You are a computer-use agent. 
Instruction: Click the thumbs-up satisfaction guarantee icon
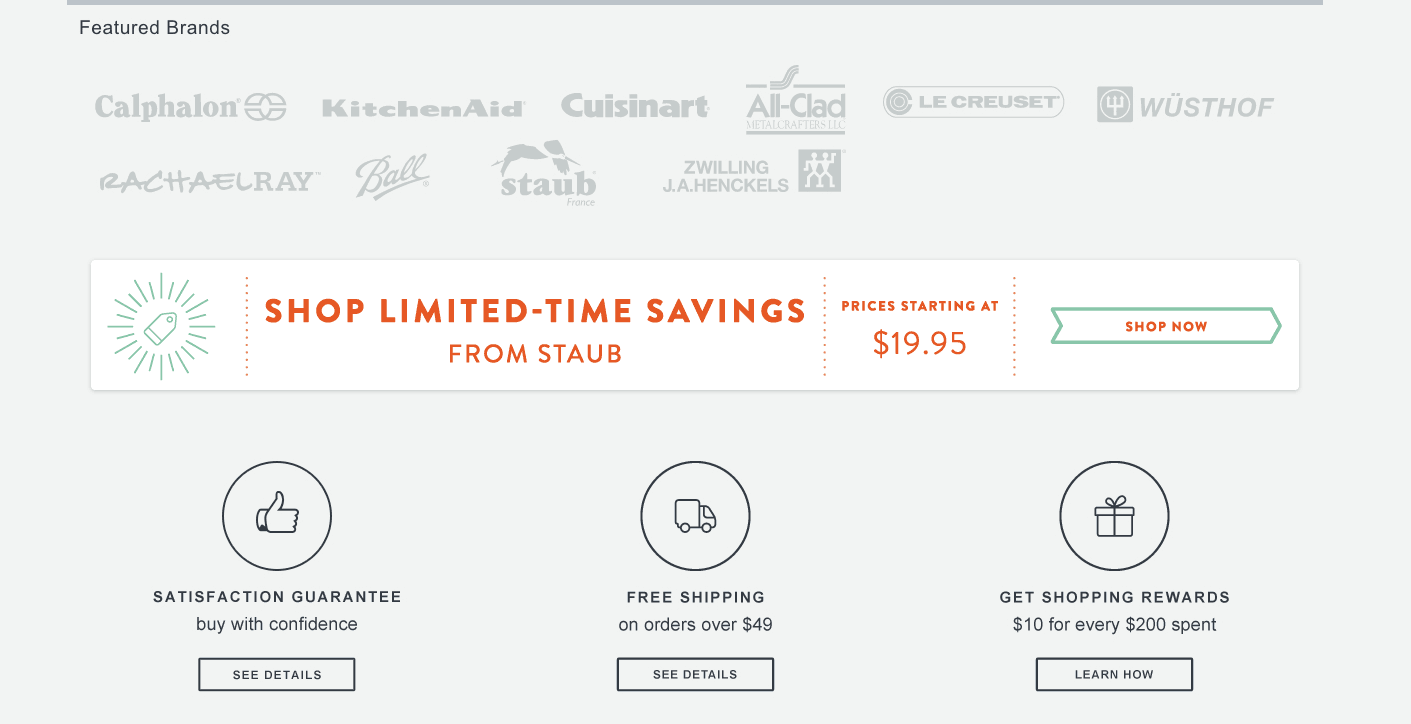pyautogui.click(x=277, y=516)
